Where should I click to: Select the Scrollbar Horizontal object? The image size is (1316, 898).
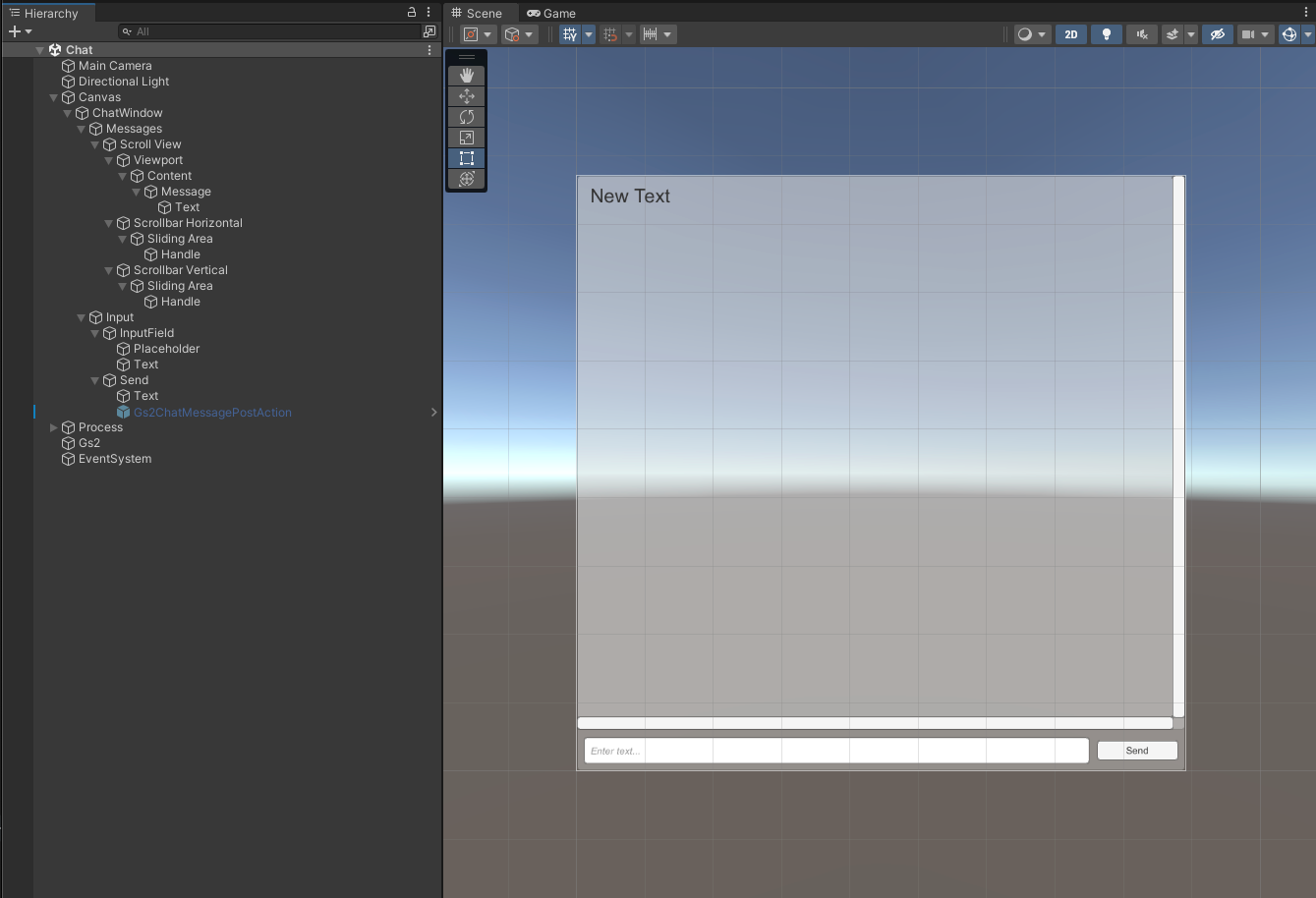[x=188, y=223]
